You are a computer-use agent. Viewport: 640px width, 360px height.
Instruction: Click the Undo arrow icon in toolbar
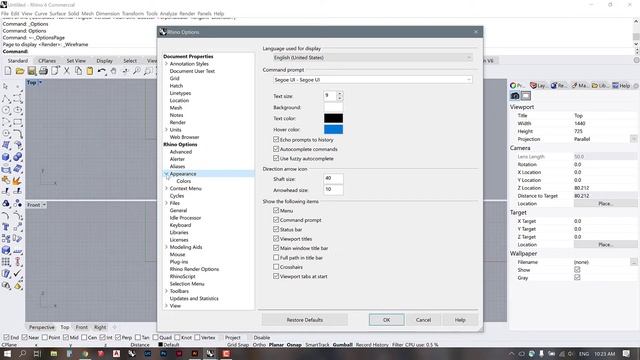[101, 71]
